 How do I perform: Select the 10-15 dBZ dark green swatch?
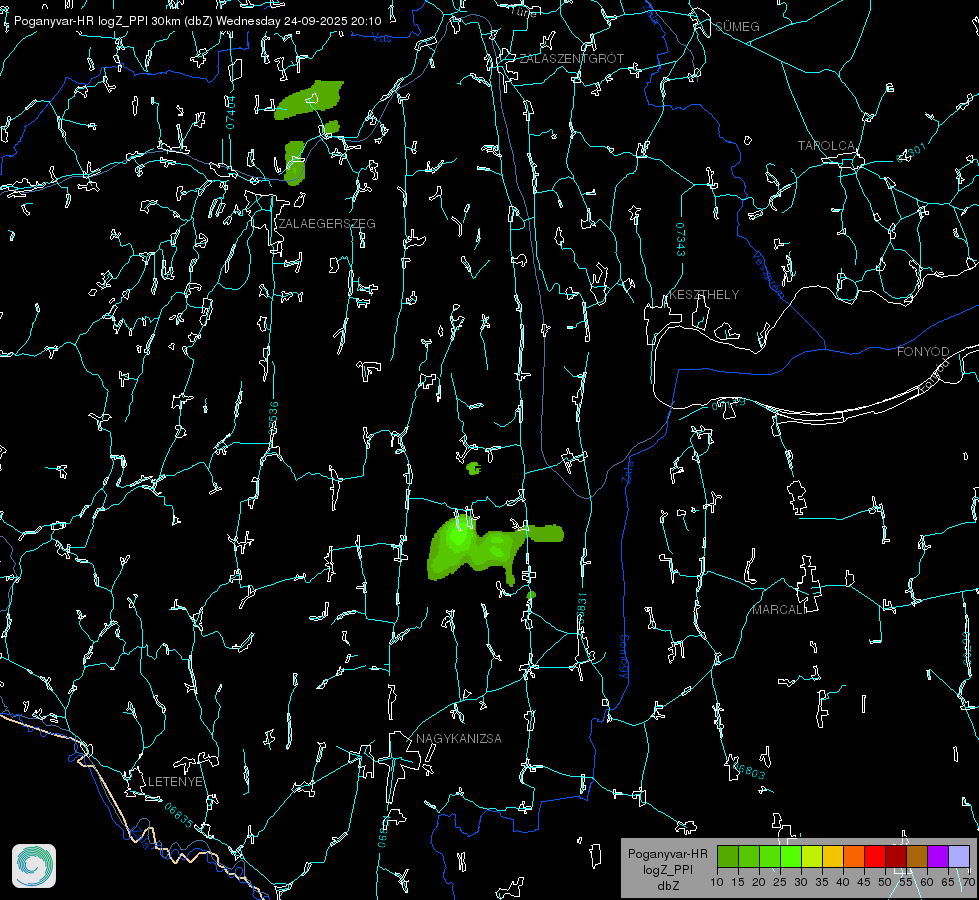tap(728, 856)
